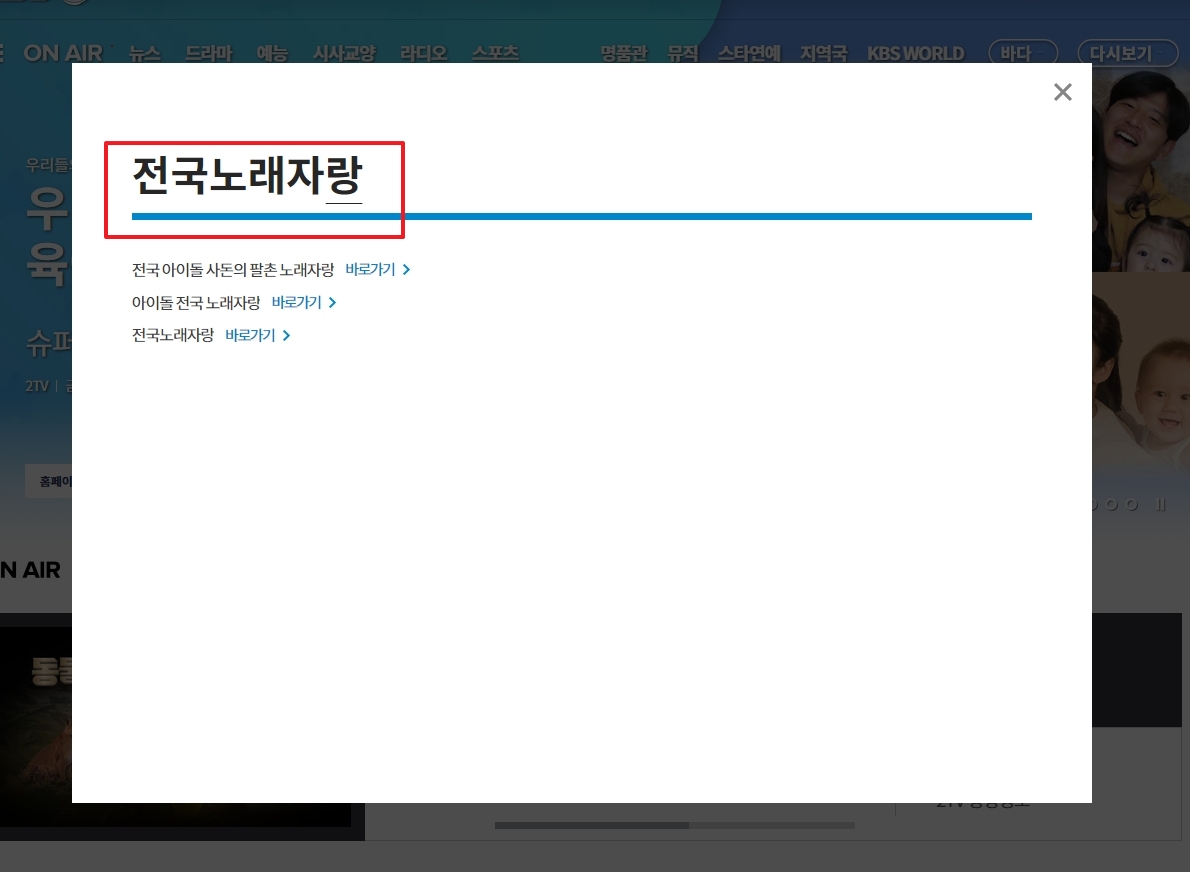Pause the banner slideshow
1190x872 pixels.
click(1160, 504)
